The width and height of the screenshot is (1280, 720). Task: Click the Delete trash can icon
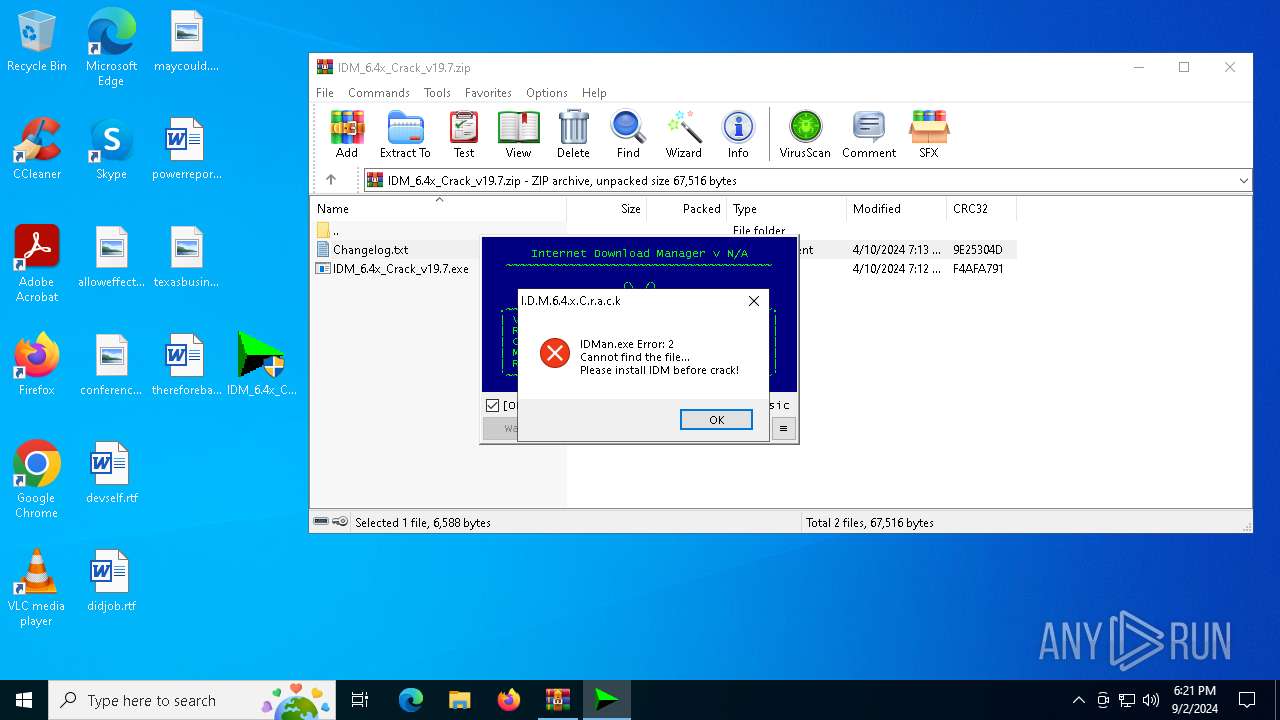[x=573, y=134]
